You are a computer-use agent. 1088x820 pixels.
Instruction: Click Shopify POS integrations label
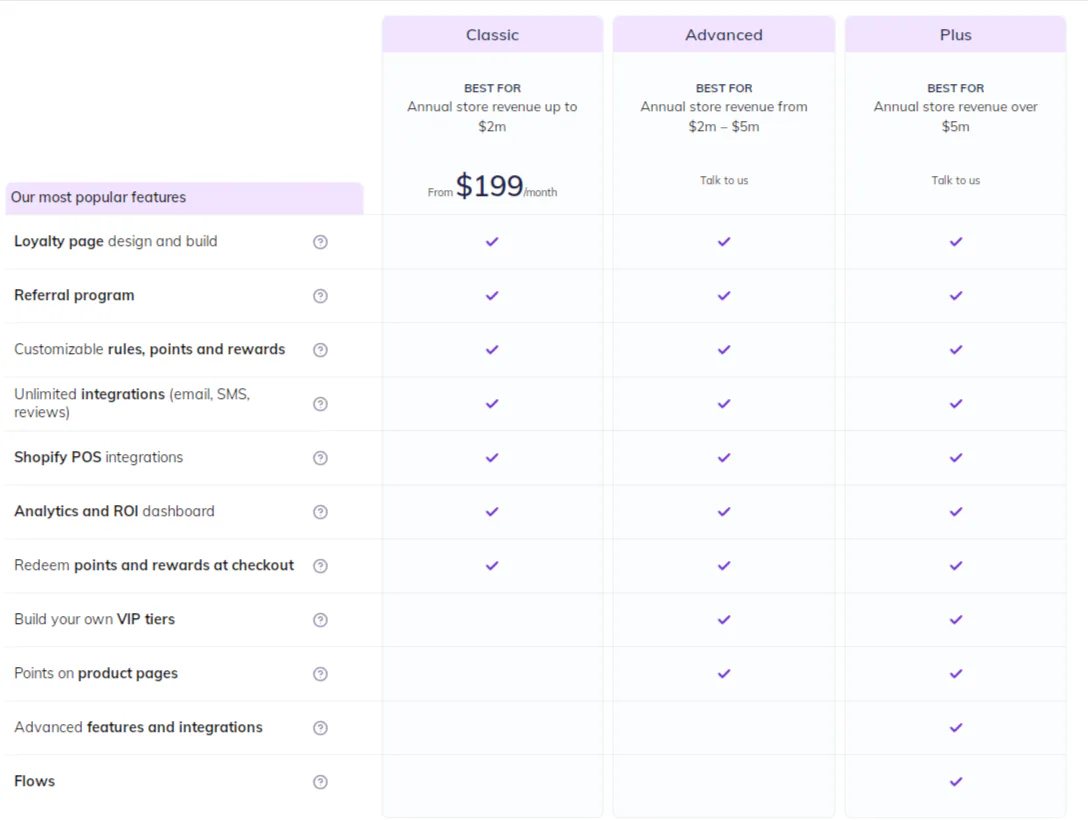point(99,457)
